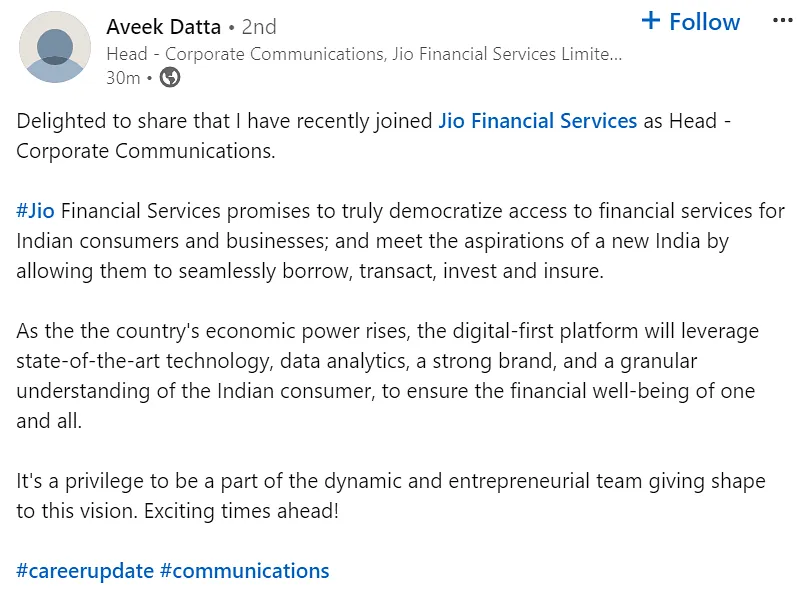797x591 pixels.
Task: Open the three-dot post options menu
Action: (x=783, y=21)
